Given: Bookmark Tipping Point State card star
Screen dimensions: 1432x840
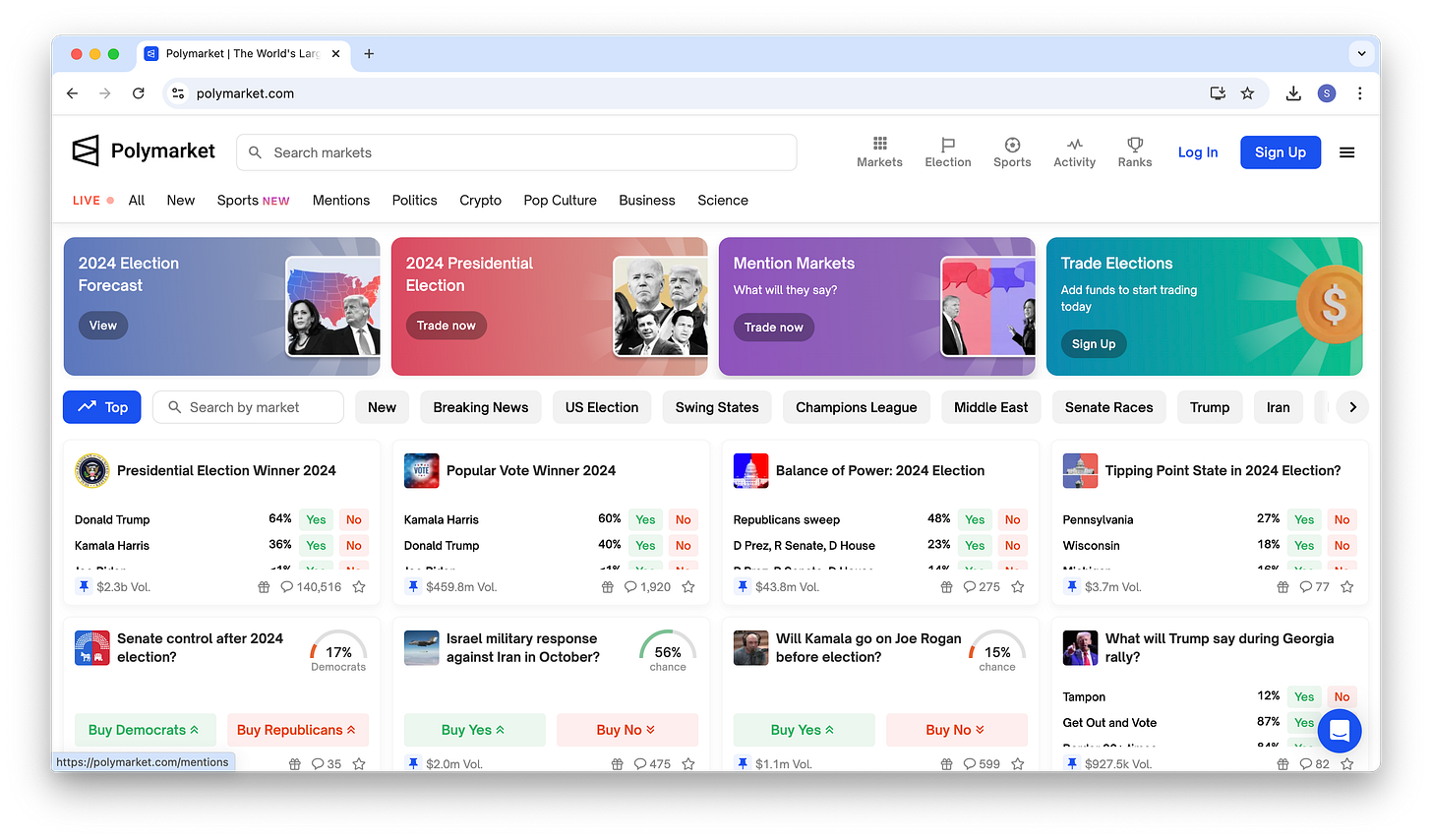Looking at the screenshot, I should click(x=1347, y=587).
